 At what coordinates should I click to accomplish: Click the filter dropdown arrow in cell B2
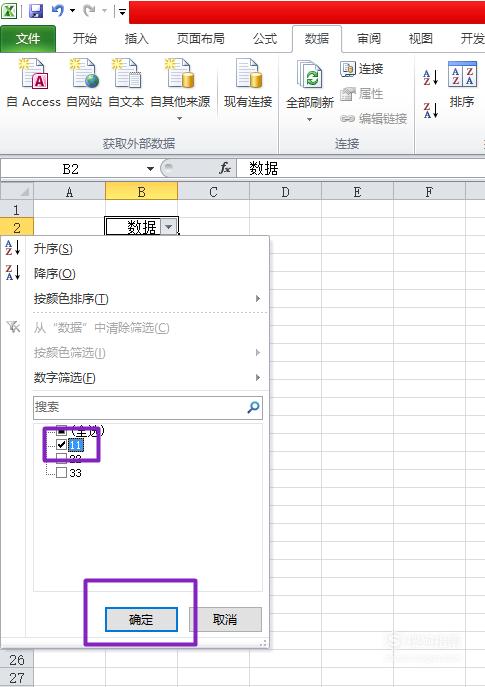click(169, 227)
